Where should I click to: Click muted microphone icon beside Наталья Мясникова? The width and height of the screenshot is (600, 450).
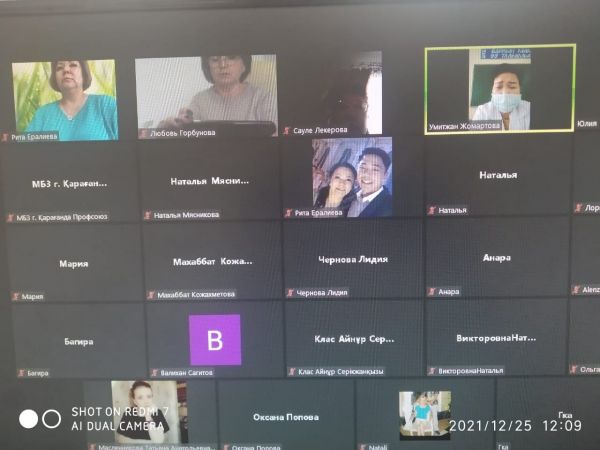pos(147,214)
